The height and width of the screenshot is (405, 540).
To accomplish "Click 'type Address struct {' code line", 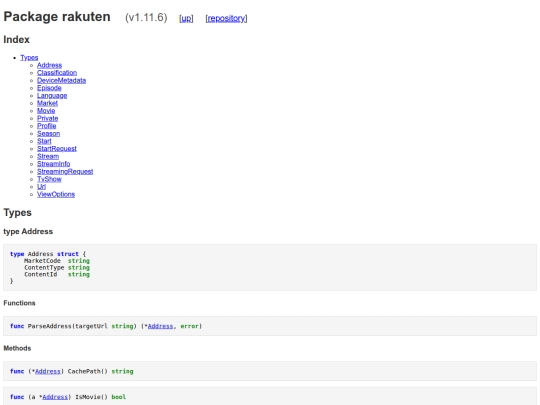I will point(48,254).
